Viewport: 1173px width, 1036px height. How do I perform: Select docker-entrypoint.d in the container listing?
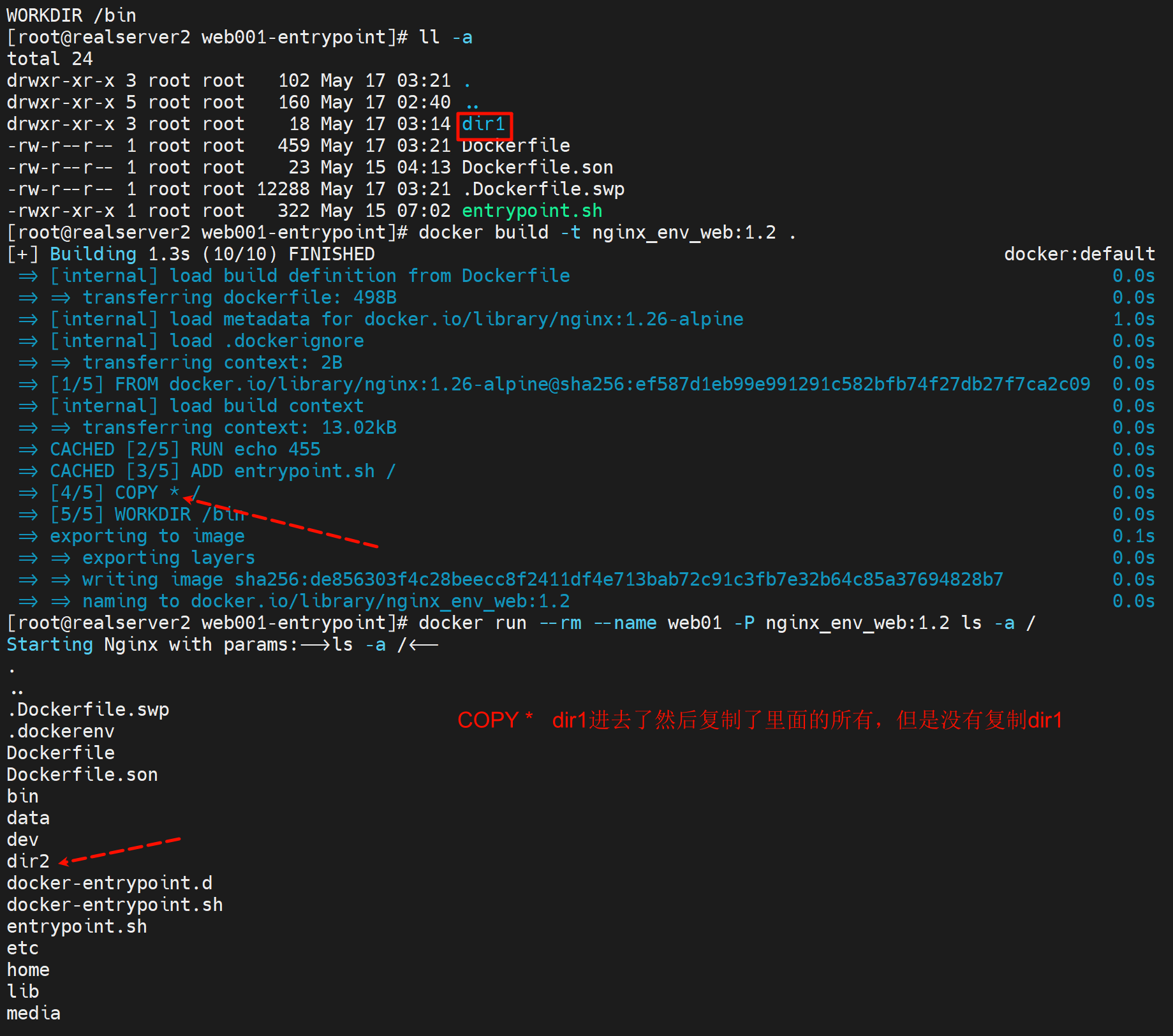coord(109,883)
